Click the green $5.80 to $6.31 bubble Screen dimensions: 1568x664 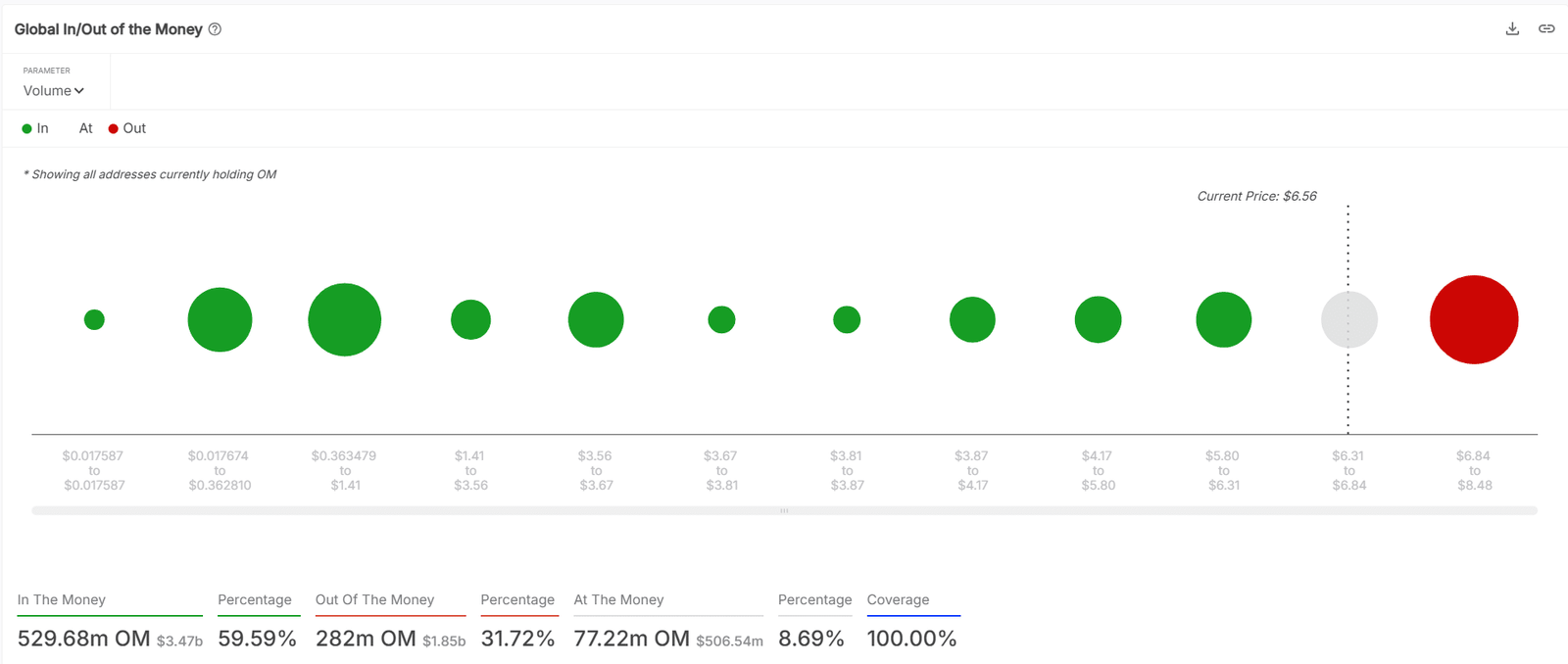pos(1223,319)
